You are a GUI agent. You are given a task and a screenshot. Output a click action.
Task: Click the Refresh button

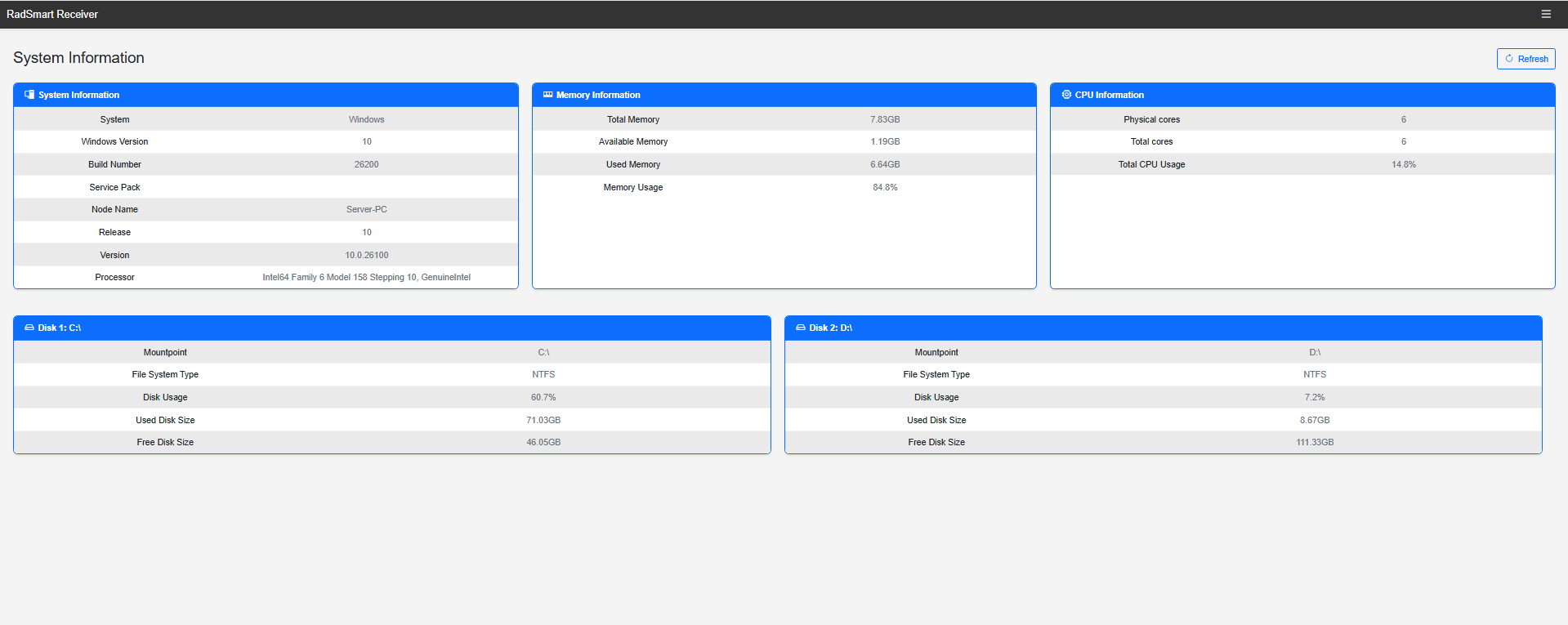point(1526,59)
